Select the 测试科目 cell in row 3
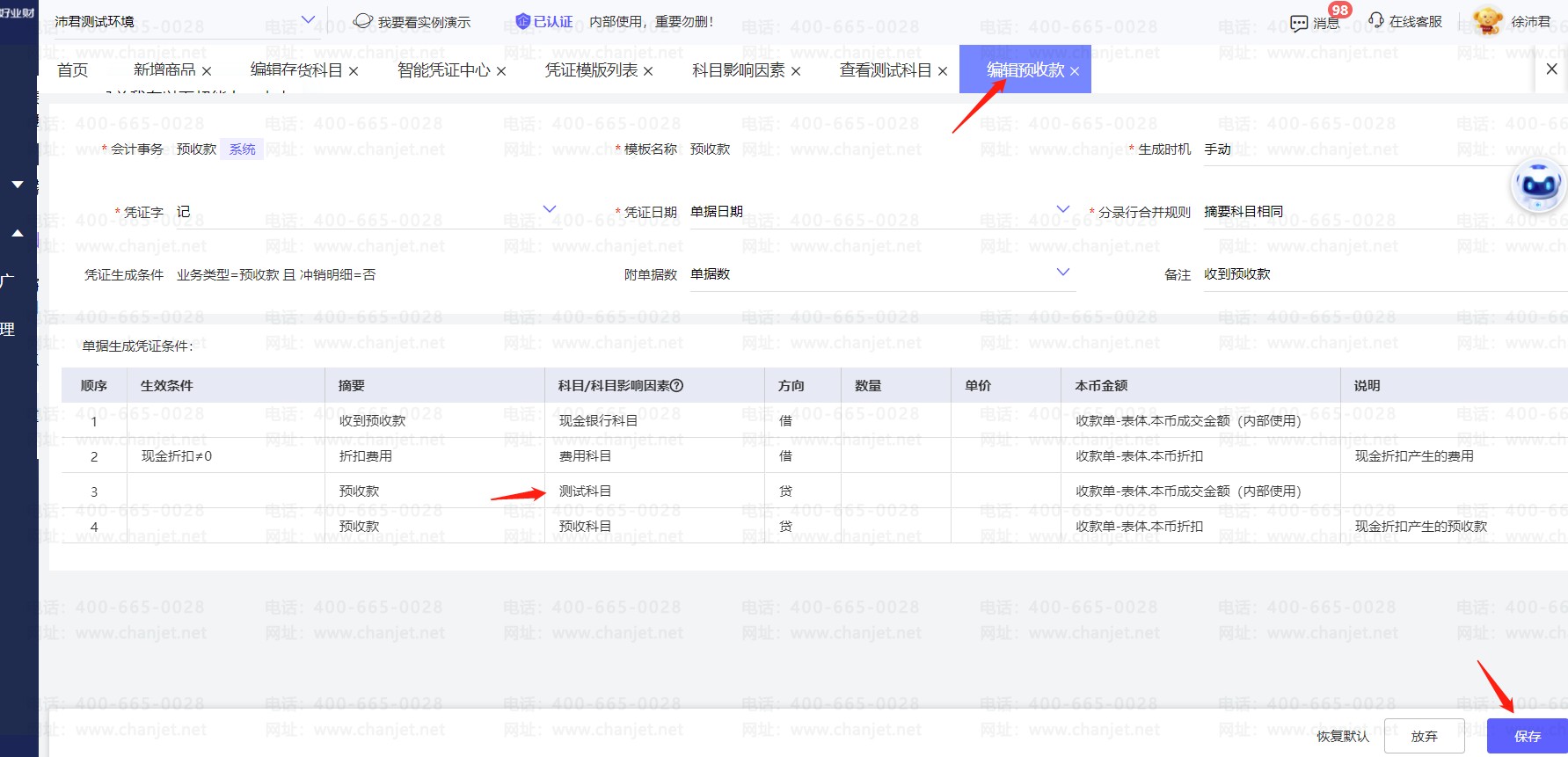Screen dimensions: 1568x757 (x=585, y=491)
